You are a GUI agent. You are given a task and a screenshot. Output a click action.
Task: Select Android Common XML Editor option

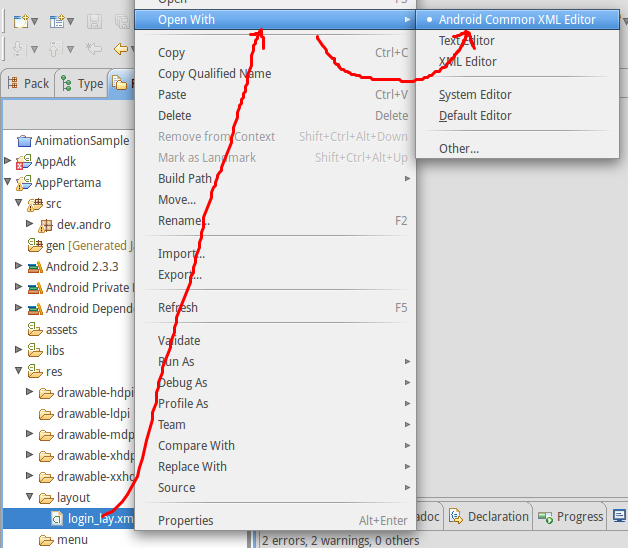tap(517, 20)
